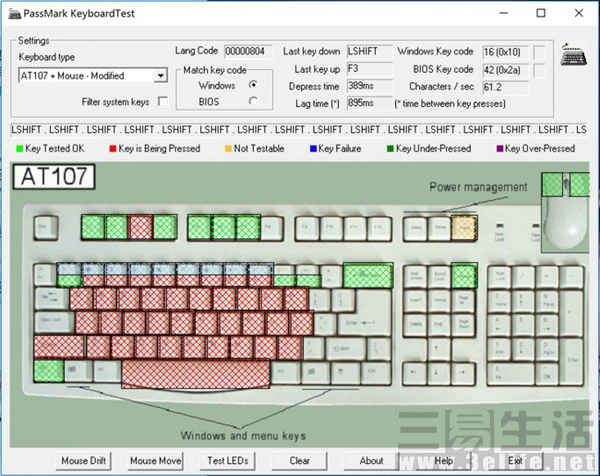The image size is (600, 476).
Task: Click the keyboard icon in the Settings panel
Action: pyautogui.click(x=574, y=55)
